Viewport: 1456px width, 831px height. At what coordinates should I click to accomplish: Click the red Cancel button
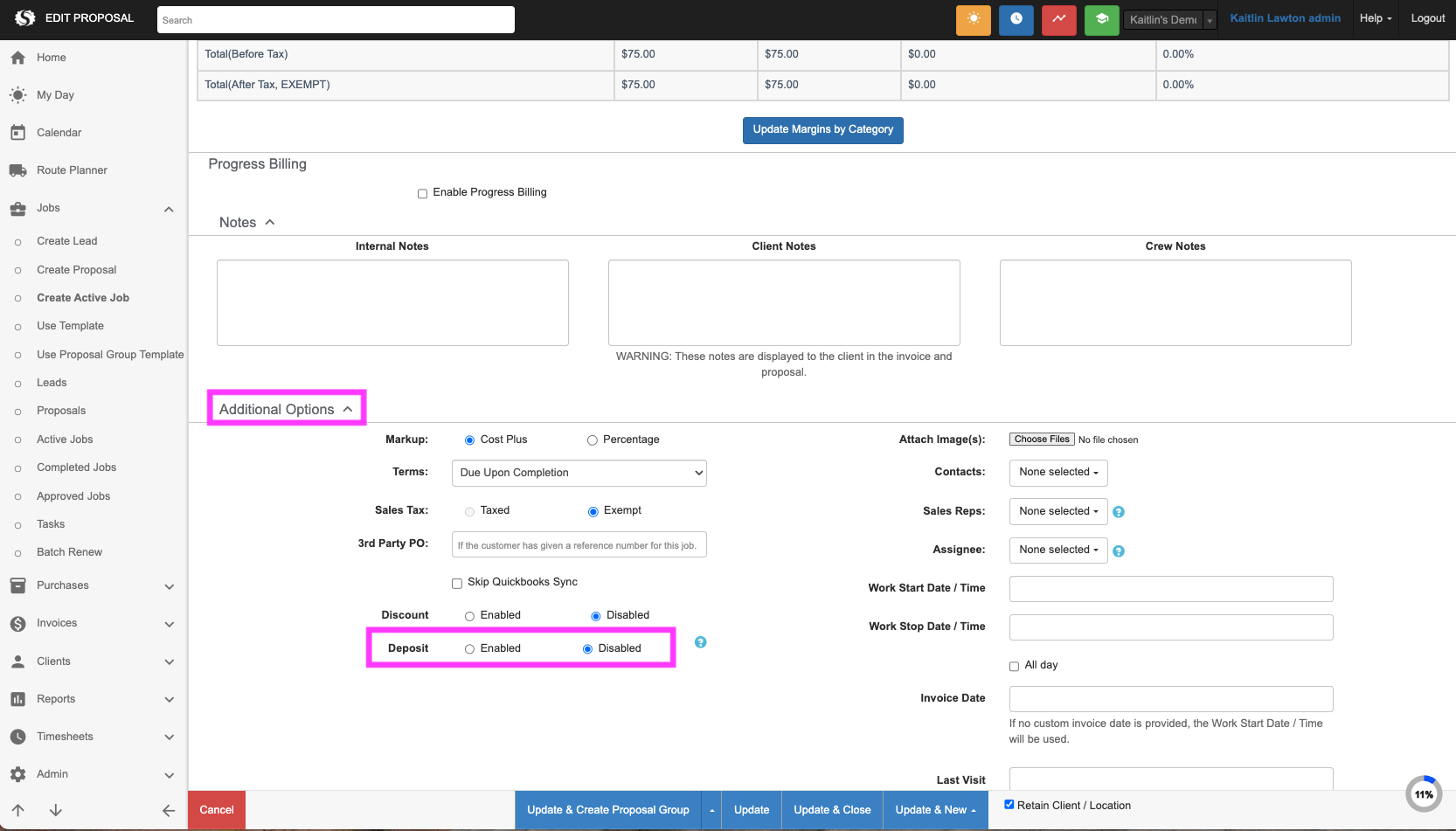click(x=217, y=810)
